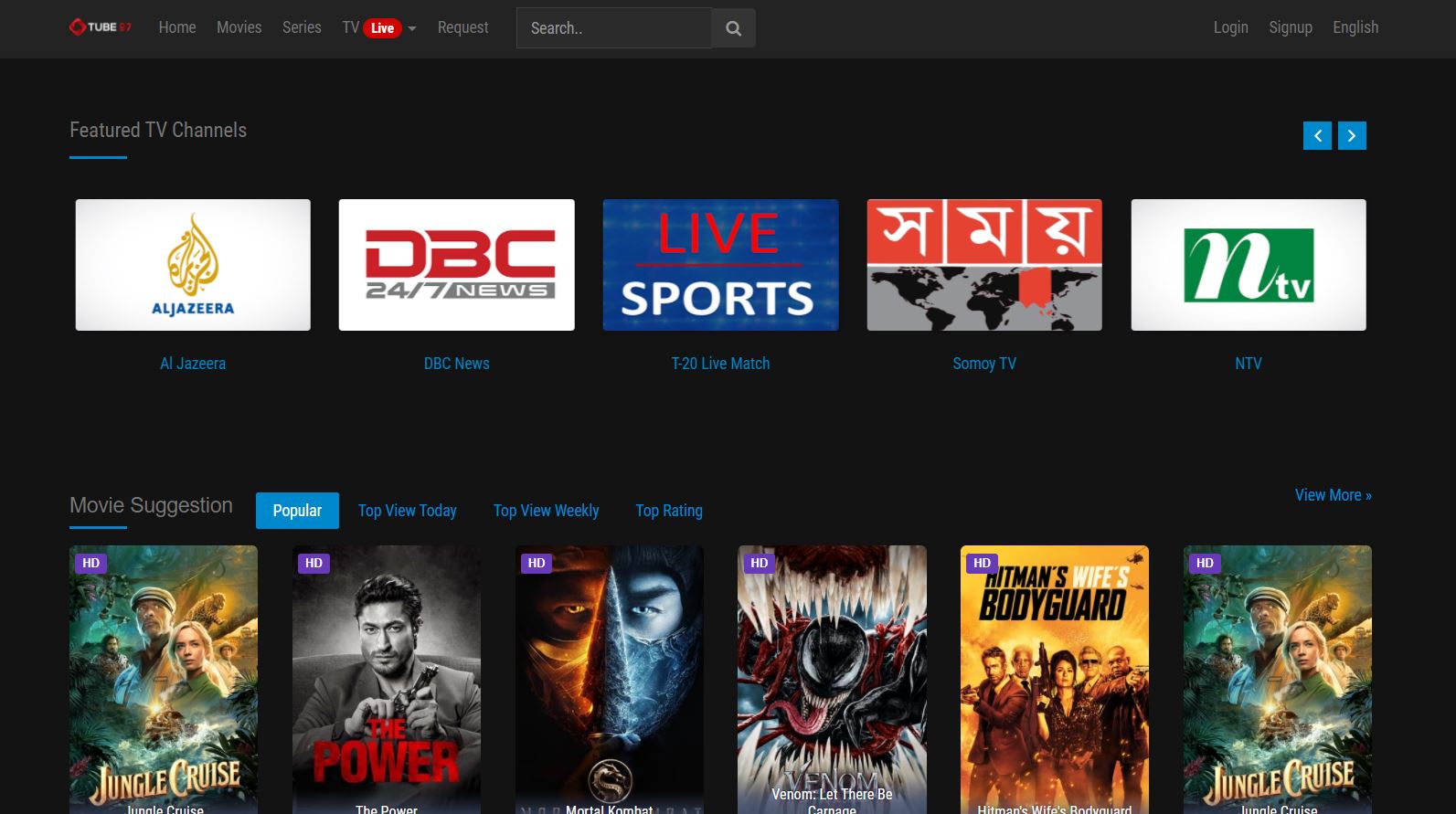Focus the Search input field

[x=614, y=28]
